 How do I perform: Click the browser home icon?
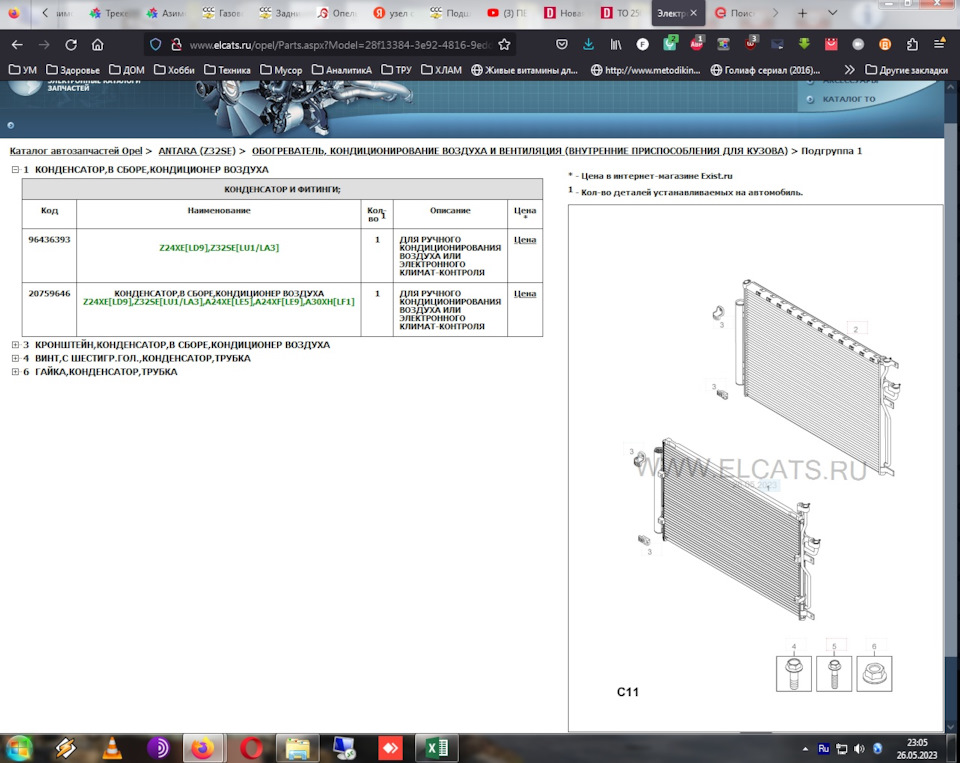pos(97,45)
